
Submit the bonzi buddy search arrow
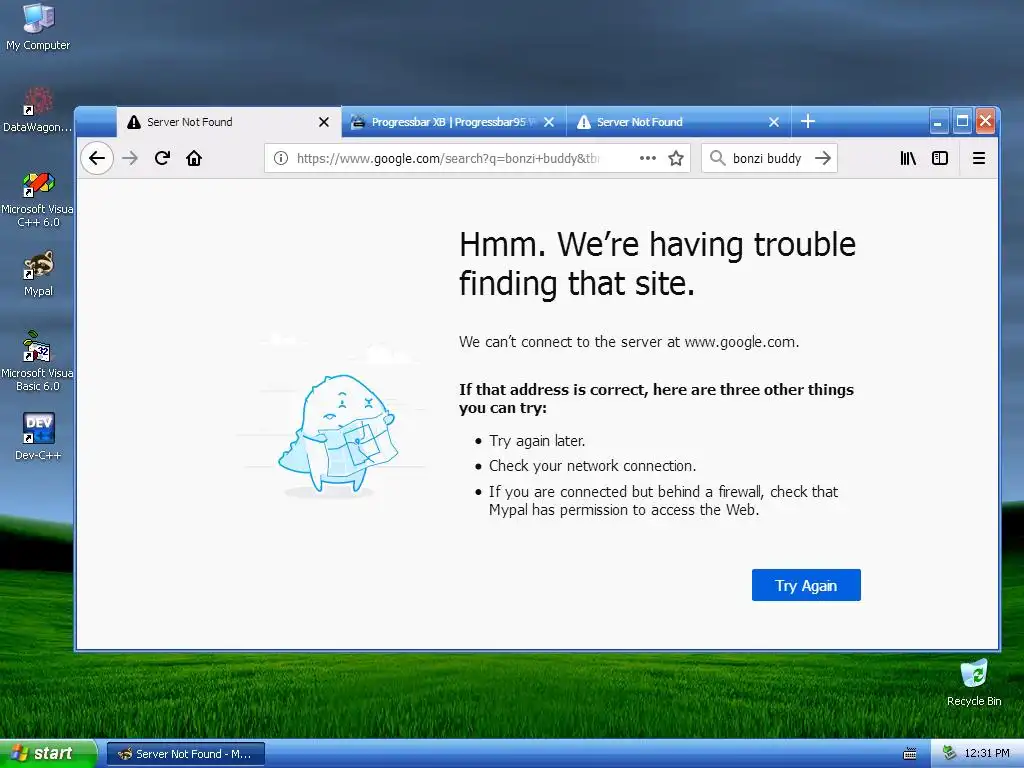[823, 158]
